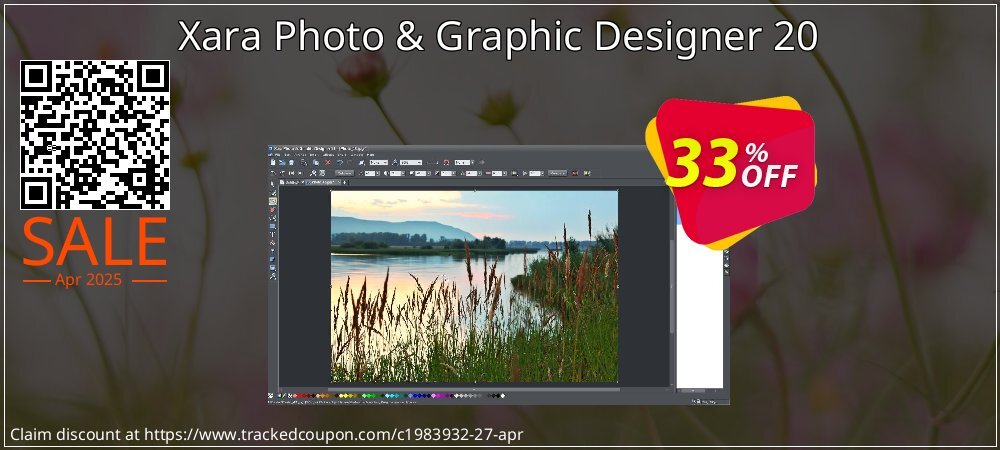Image resolution: width=1000 pixels, height=450 pixels.
Task: Pick the yellow color swatch in the color line
Action: click(346, 396)
